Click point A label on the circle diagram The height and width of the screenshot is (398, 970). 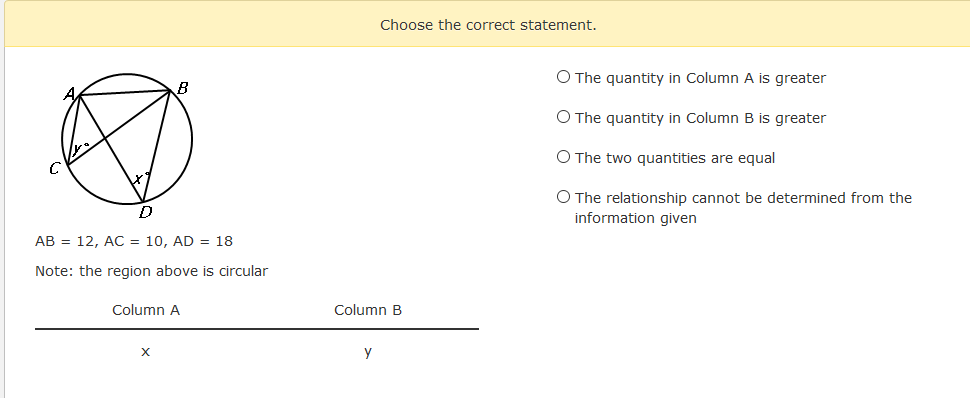[x=70, y=94]
